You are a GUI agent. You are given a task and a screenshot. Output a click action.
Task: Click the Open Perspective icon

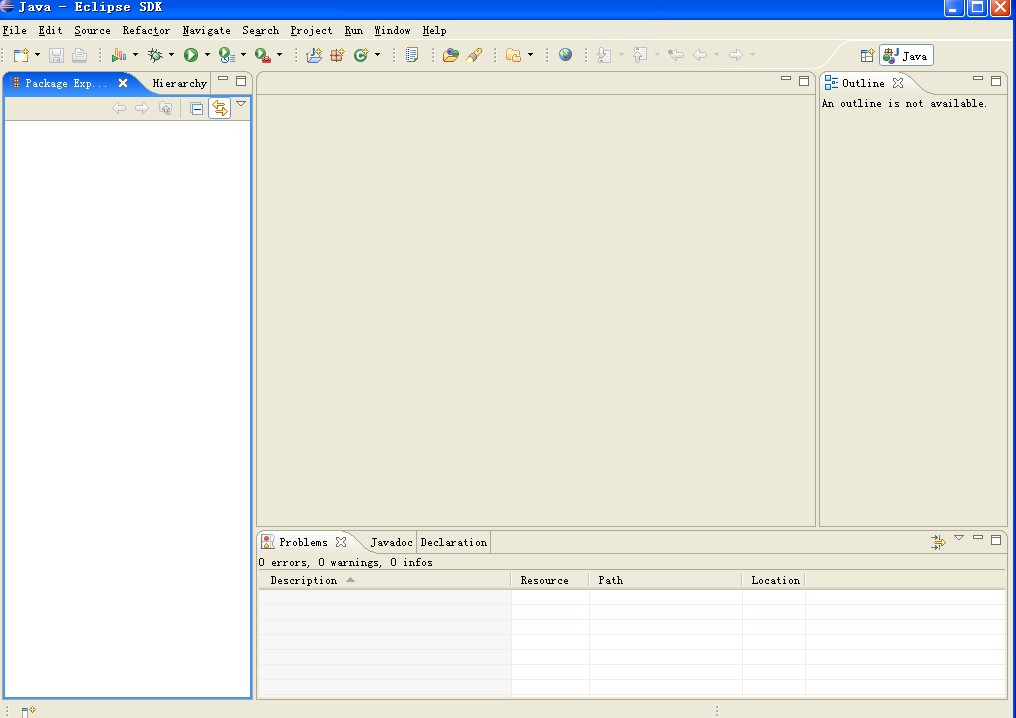pyautogui.click(x=867, y=56)
